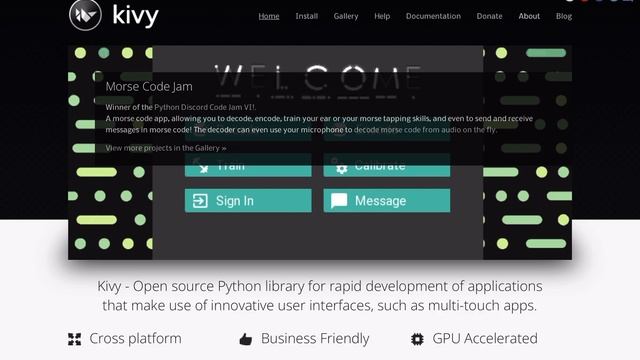Click the GPU Accelerated chip icon
The width and height of the screenshot is (640, 360).
(x=417, y=339)
